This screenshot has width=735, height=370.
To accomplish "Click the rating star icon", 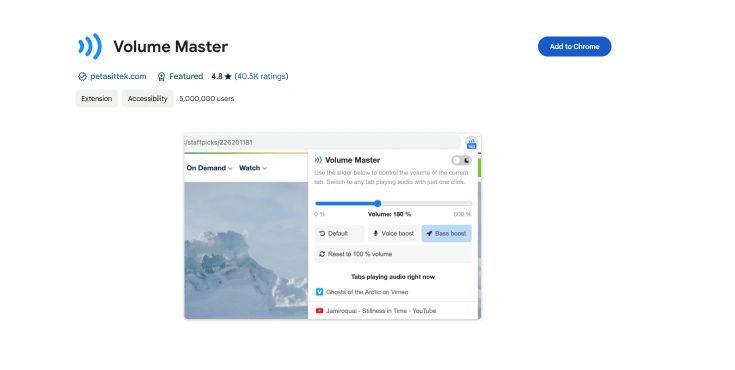I will (x=228, y=76).
